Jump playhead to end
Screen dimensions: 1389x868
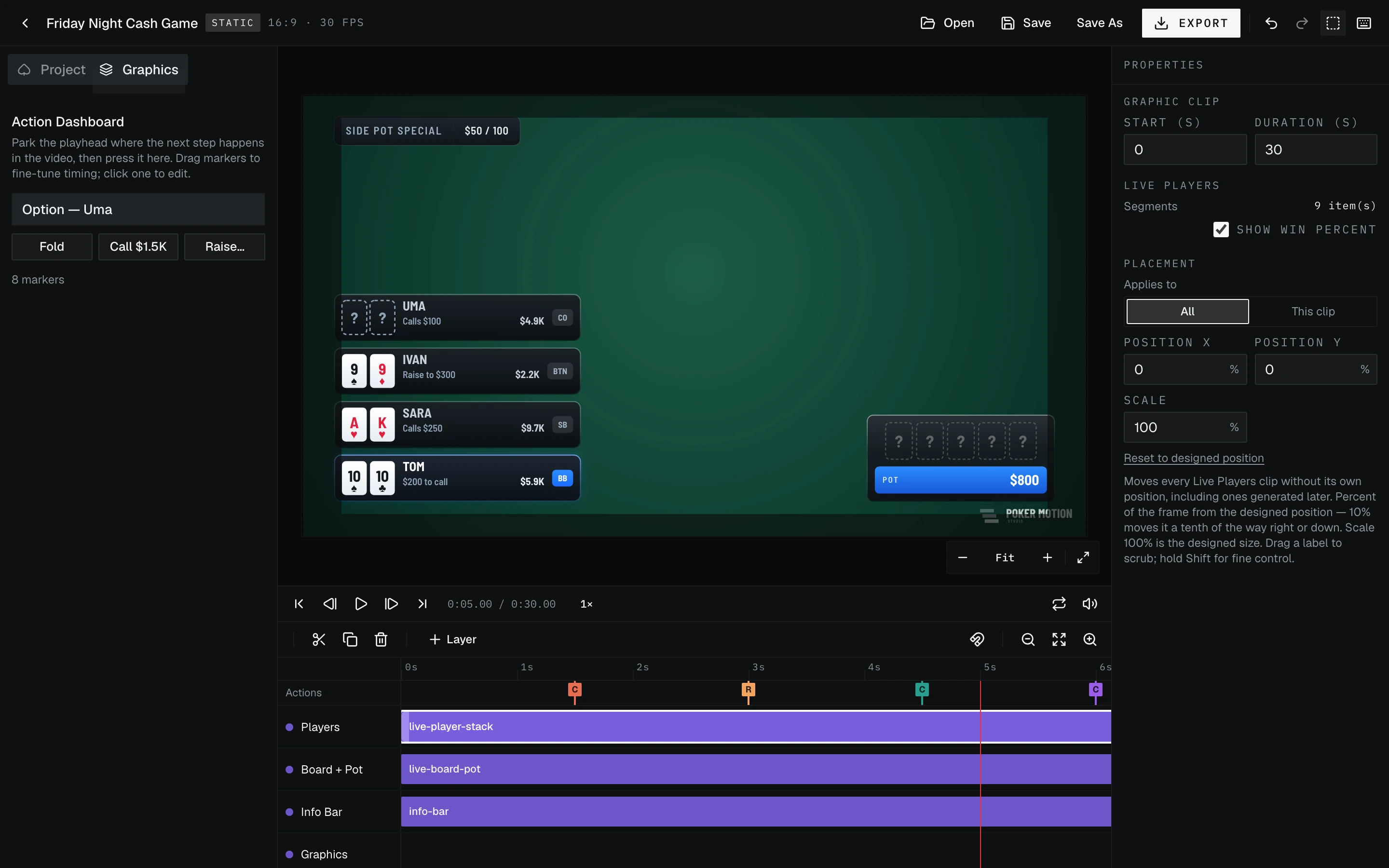(422, 604)
